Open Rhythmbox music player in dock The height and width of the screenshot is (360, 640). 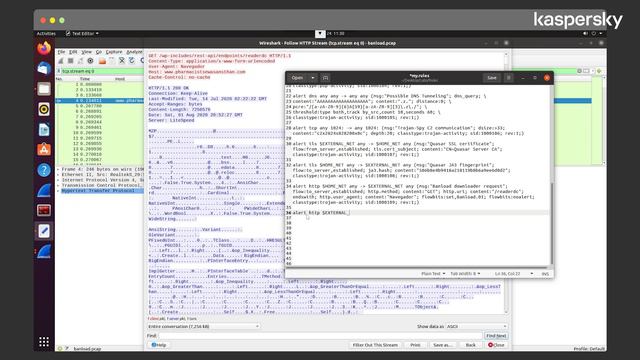click(44, 109)
